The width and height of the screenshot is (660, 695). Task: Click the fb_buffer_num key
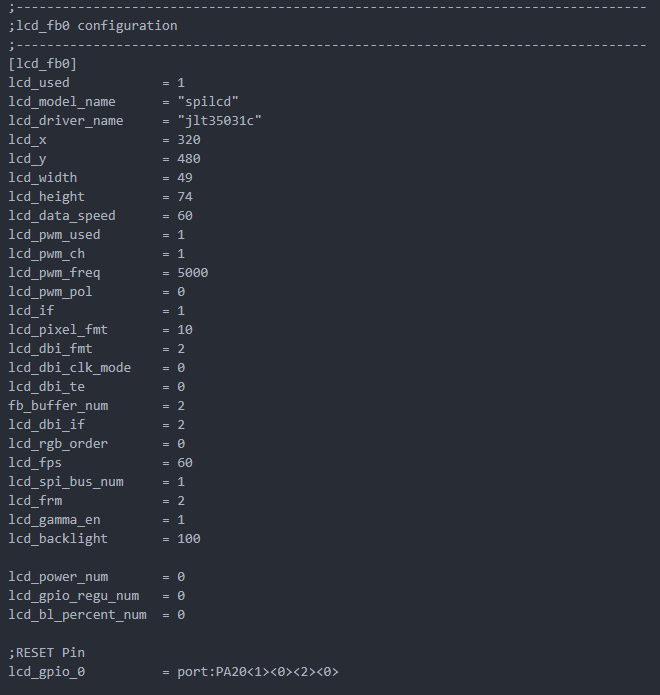tap(58, 406)
